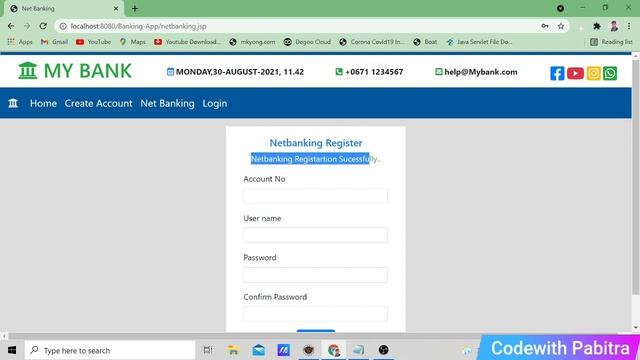Focus the User name input field
Viewport: 640px width, 360px height.
(x=316, y=235)
